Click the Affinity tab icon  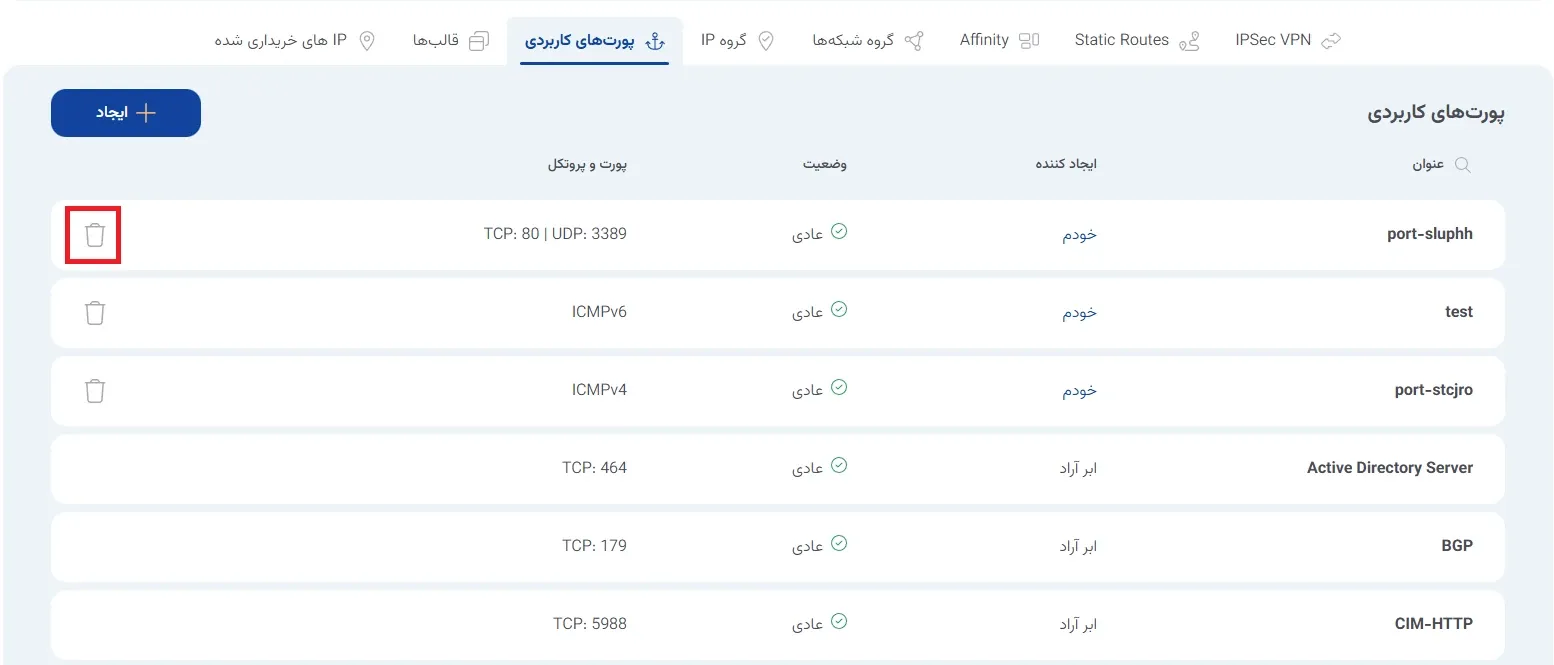(1029, 41)
